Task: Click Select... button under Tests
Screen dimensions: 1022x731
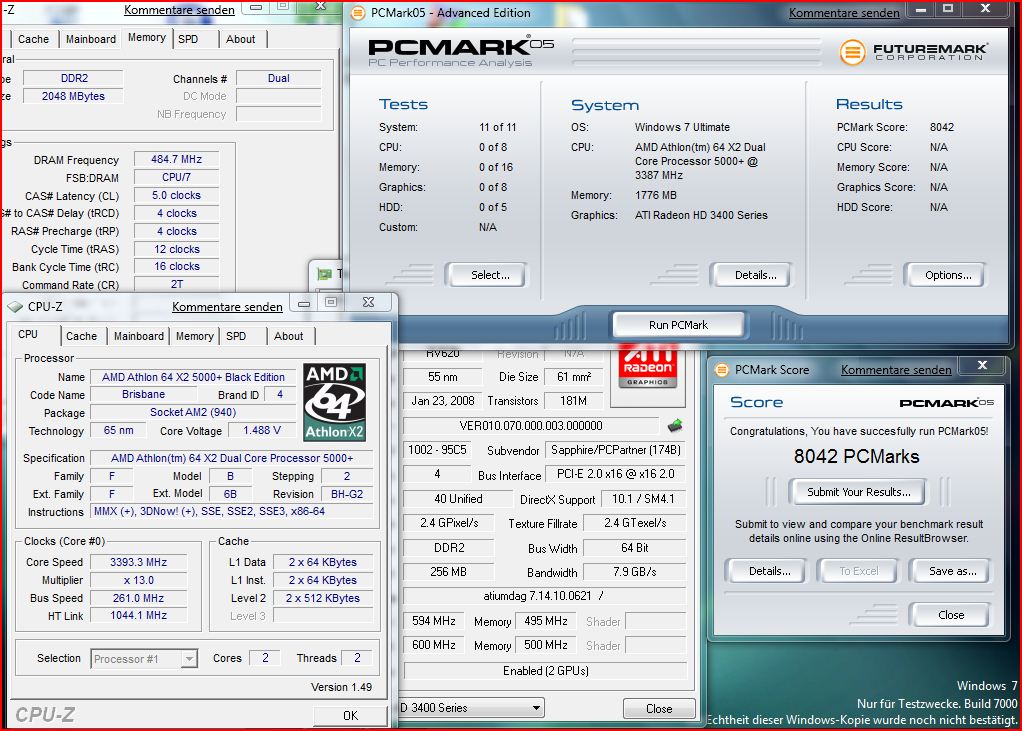Action: pyautogui.click(x=490, y=275)
